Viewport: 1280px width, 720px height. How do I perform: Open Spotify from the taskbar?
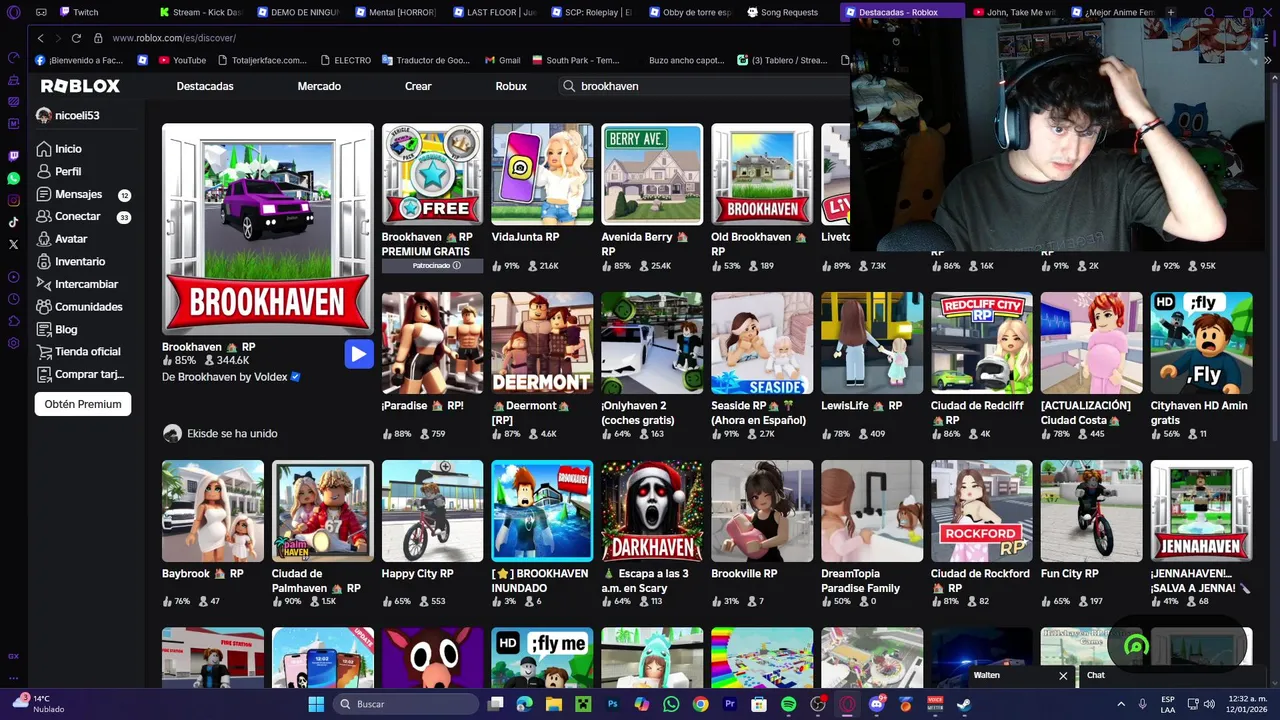point(788,704)
